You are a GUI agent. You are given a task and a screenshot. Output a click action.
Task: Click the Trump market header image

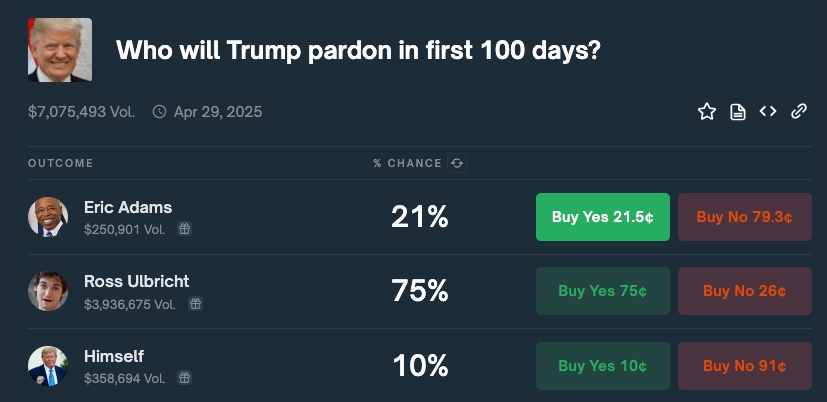[60, 50]
